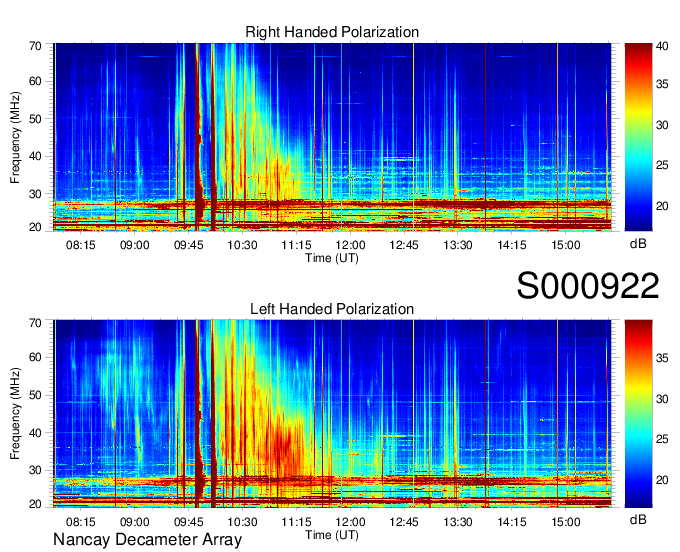
Task: Click 09:45 tick on bottom plot
Action: (x=189, y=522)
